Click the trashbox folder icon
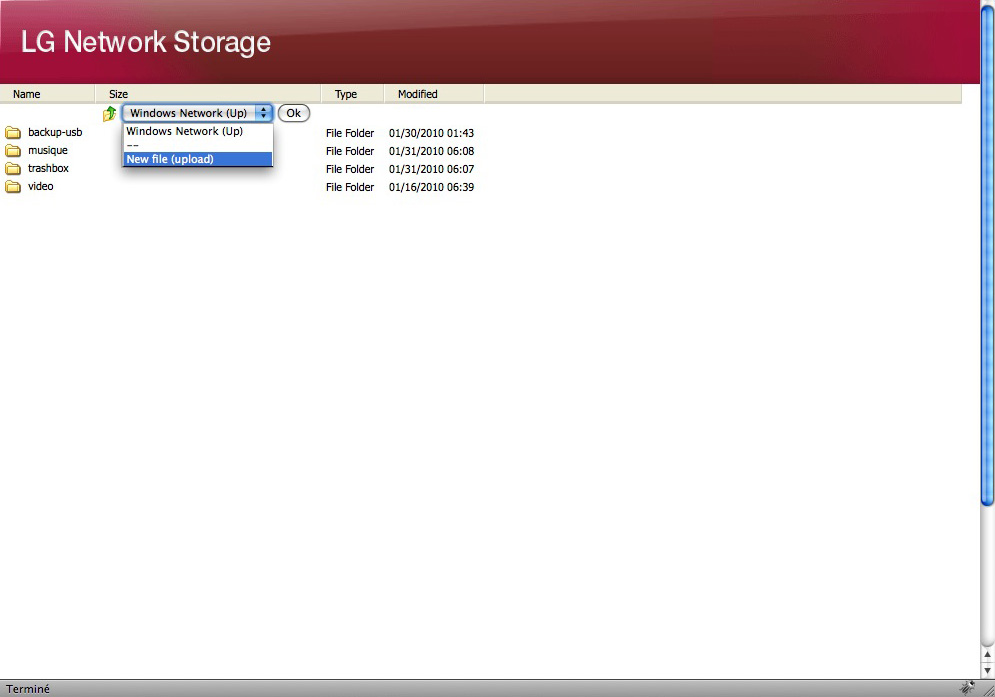 [x=13, y=169]
